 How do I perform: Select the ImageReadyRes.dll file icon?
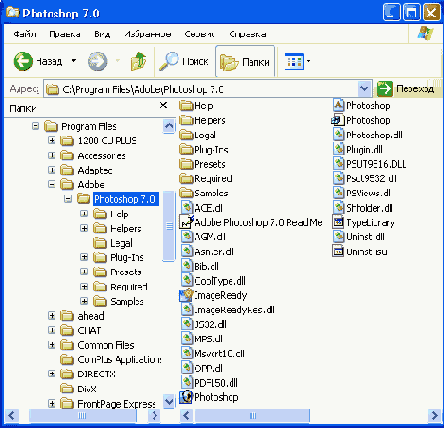click(x=187, y=310)
